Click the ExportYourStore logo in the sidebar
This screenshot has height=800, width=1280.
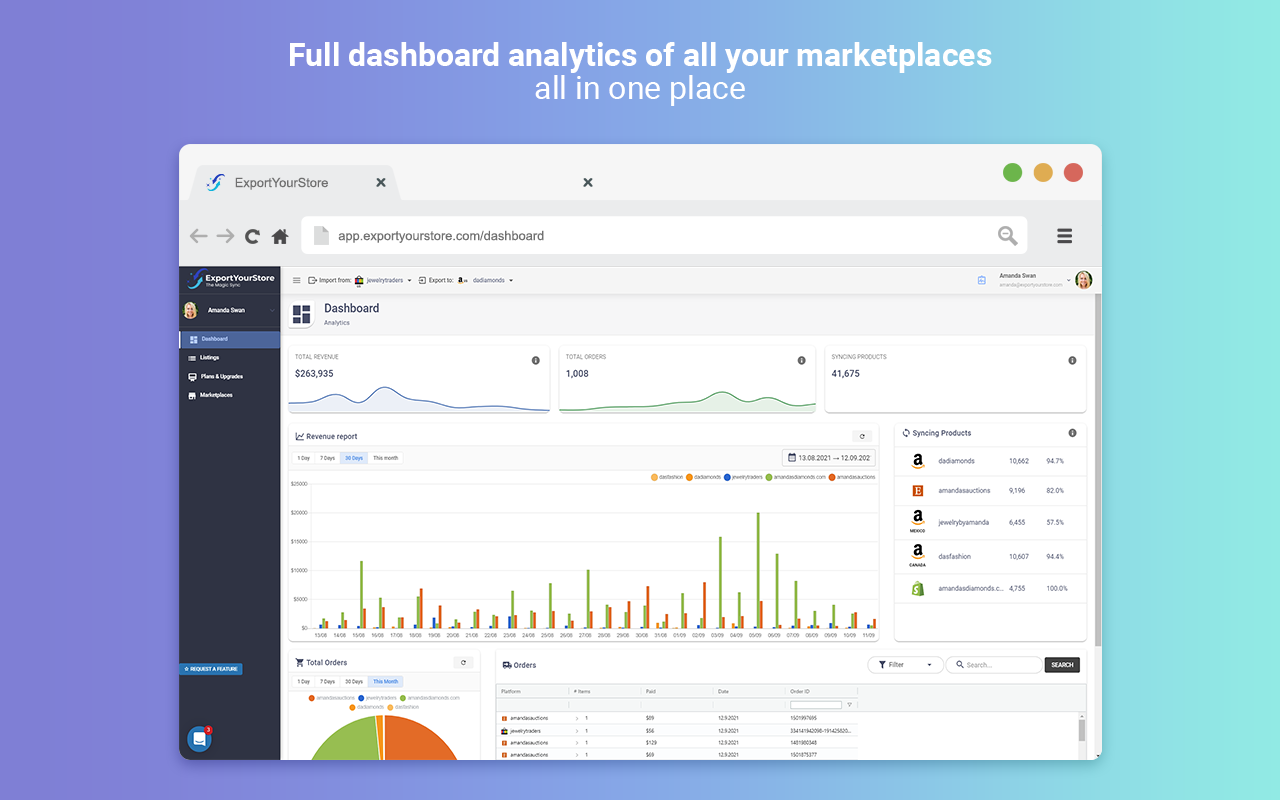(x=231, y=280)
